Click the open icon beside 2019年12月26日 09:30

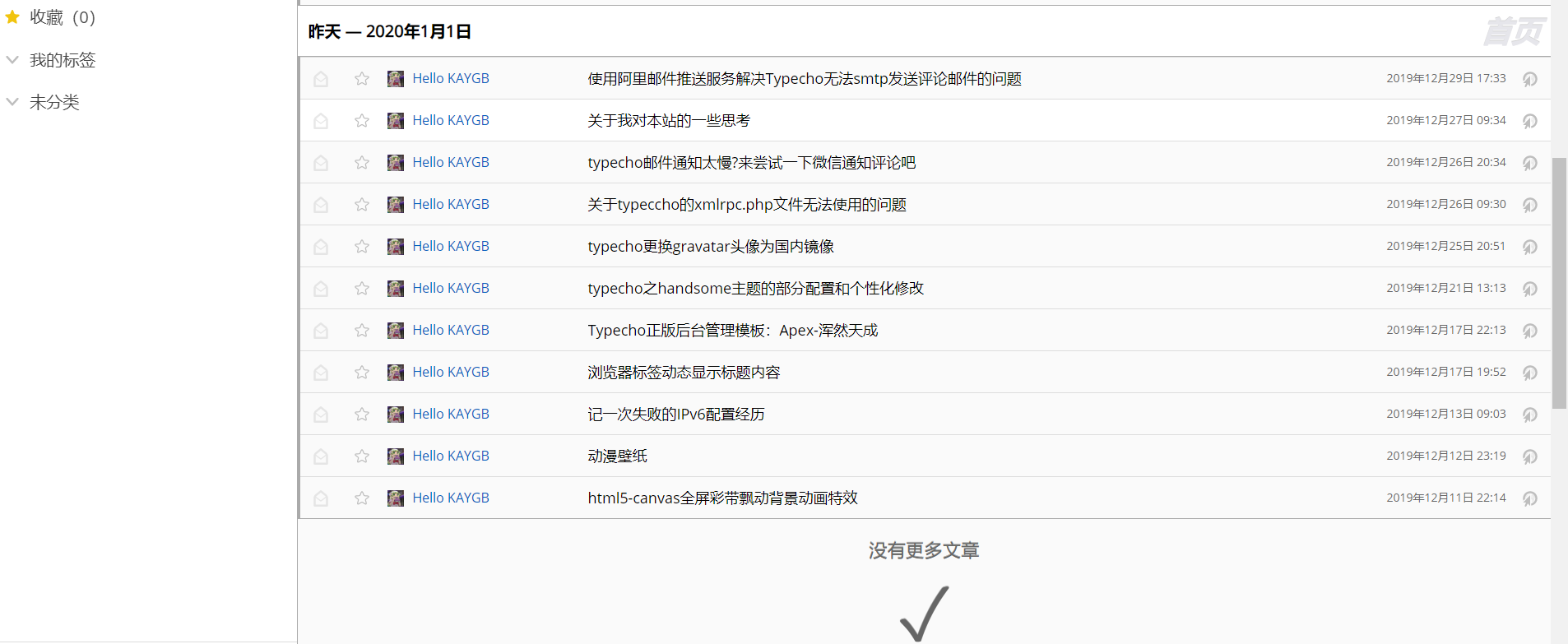(1530, 205)
